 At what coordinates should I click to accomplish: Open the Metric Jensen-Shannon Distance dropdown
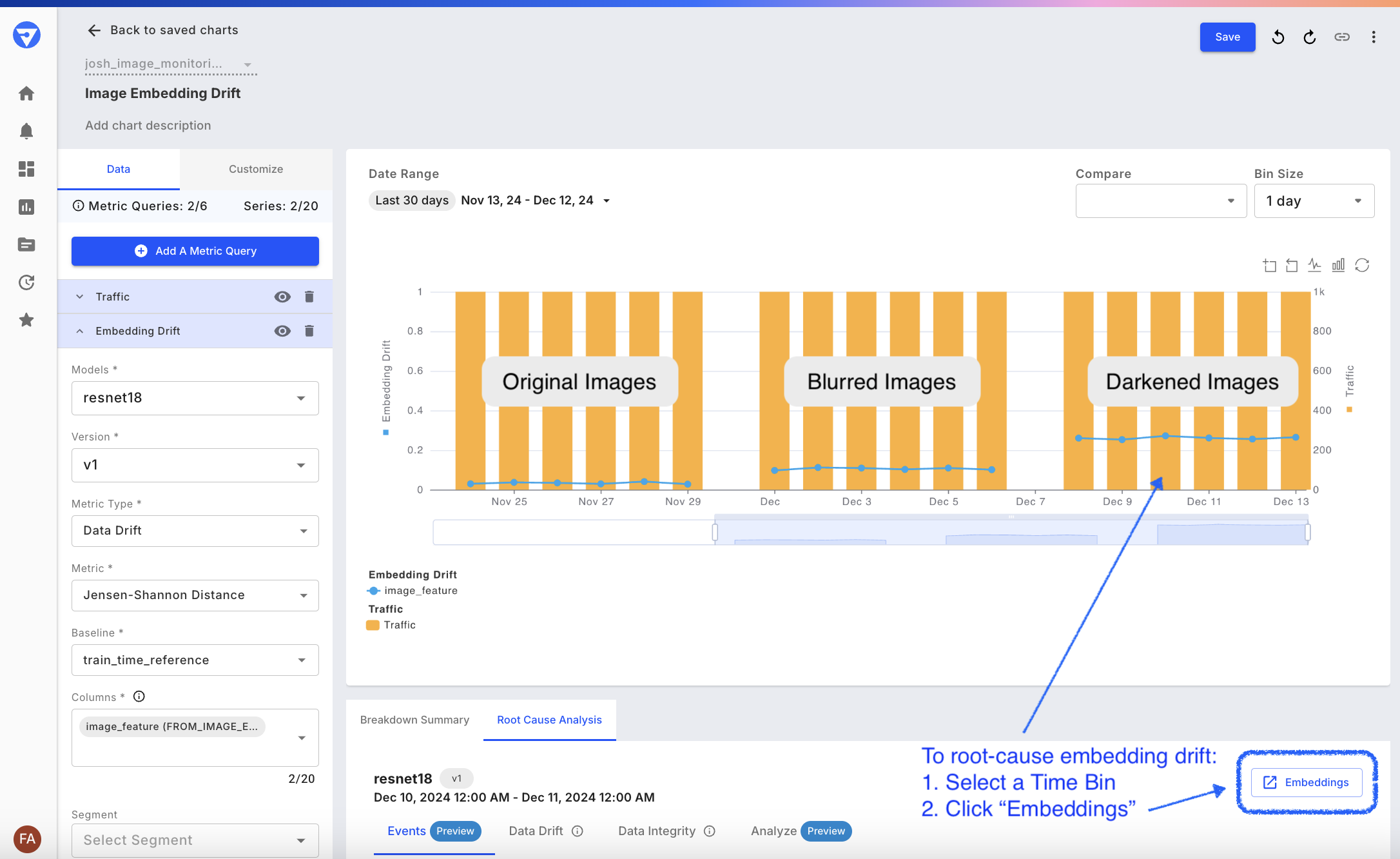195,595
